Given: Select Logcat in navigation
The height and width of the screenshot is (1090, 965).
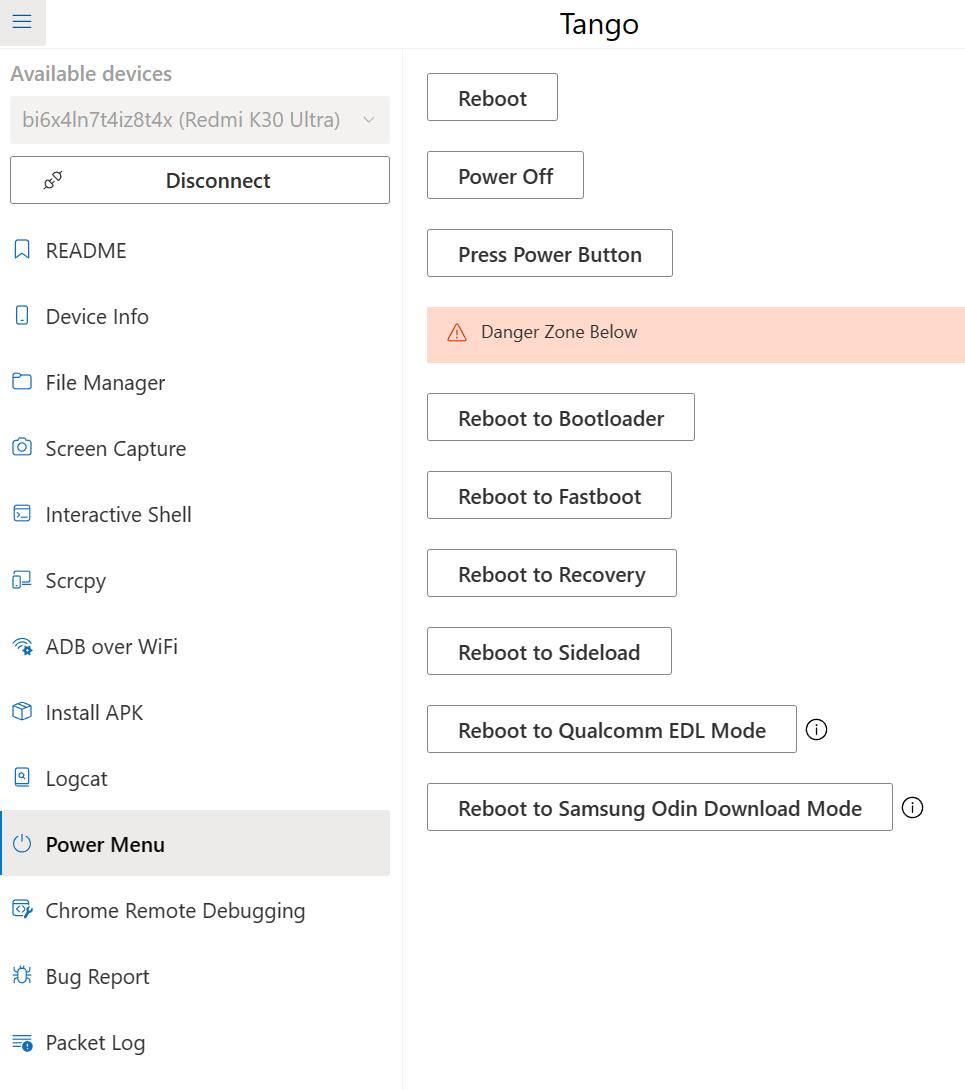Looking at the screenshot, I should coord(76,779).
